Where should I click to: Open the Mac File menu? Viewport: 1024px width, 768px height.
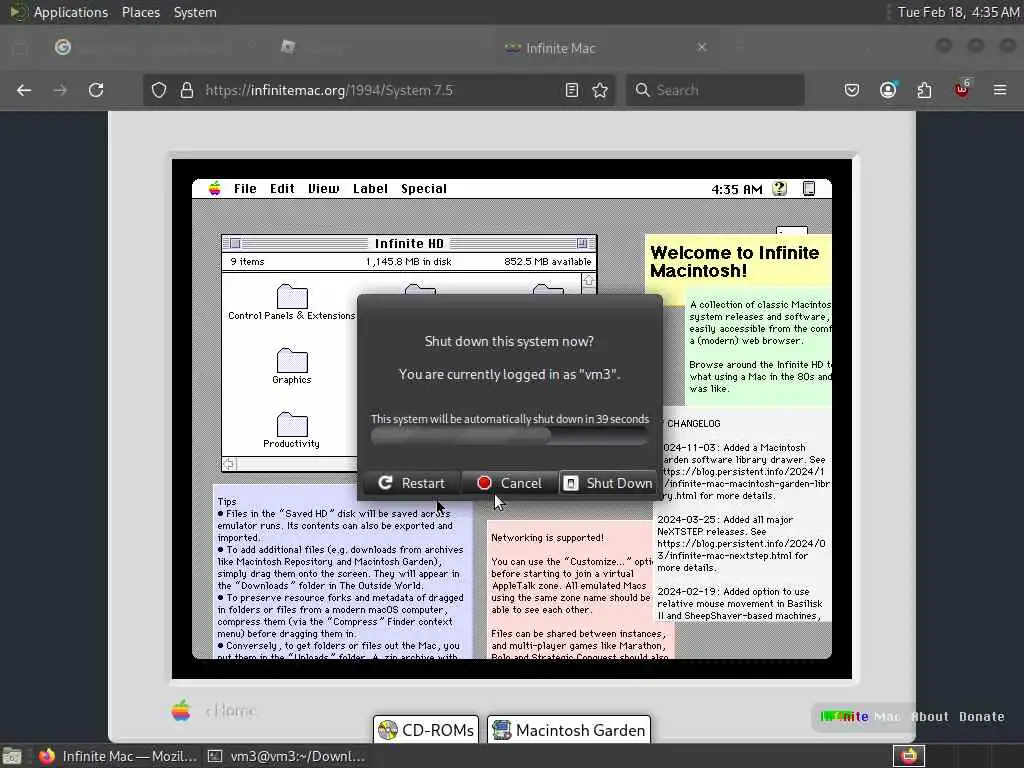[245, 189]
